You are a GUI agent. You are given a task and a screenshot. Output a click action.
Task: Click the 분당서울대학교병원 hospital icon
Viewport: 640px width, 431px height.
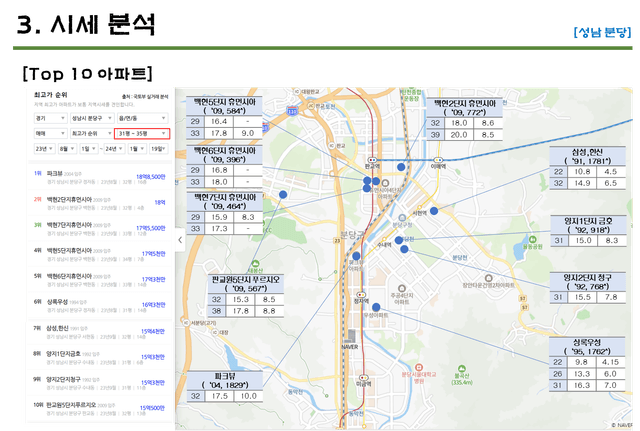click(x=418, y=367)
